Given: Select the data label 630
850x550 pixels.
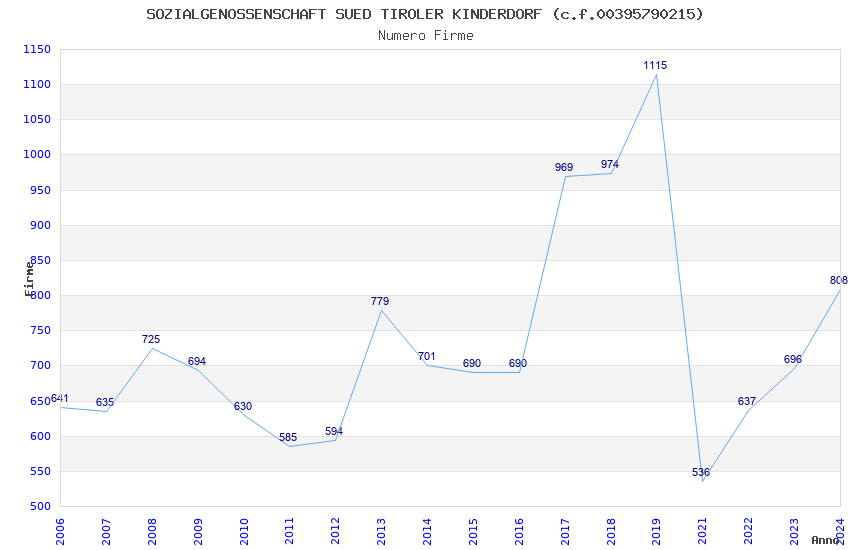Looking at the screenshot, I should click(x=243, y=406).
